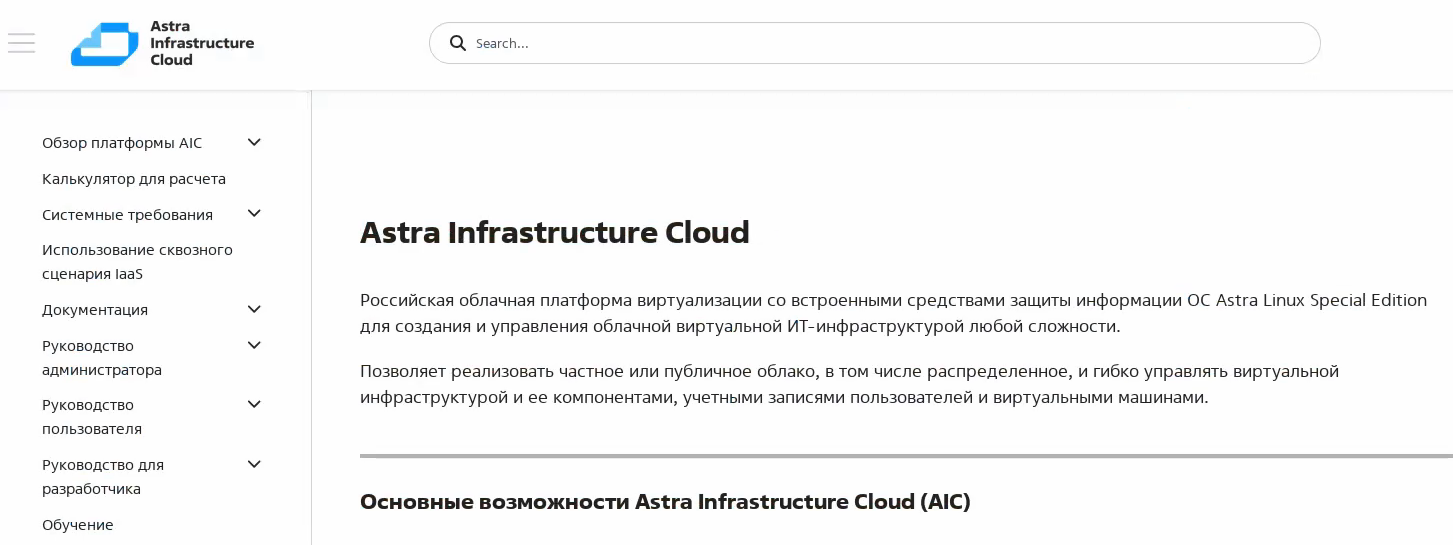Viewport: 1453px width, 545px height.
Task: Click the Astra Infrastructure Cloud page heading
Action: [x=554, y=232]
